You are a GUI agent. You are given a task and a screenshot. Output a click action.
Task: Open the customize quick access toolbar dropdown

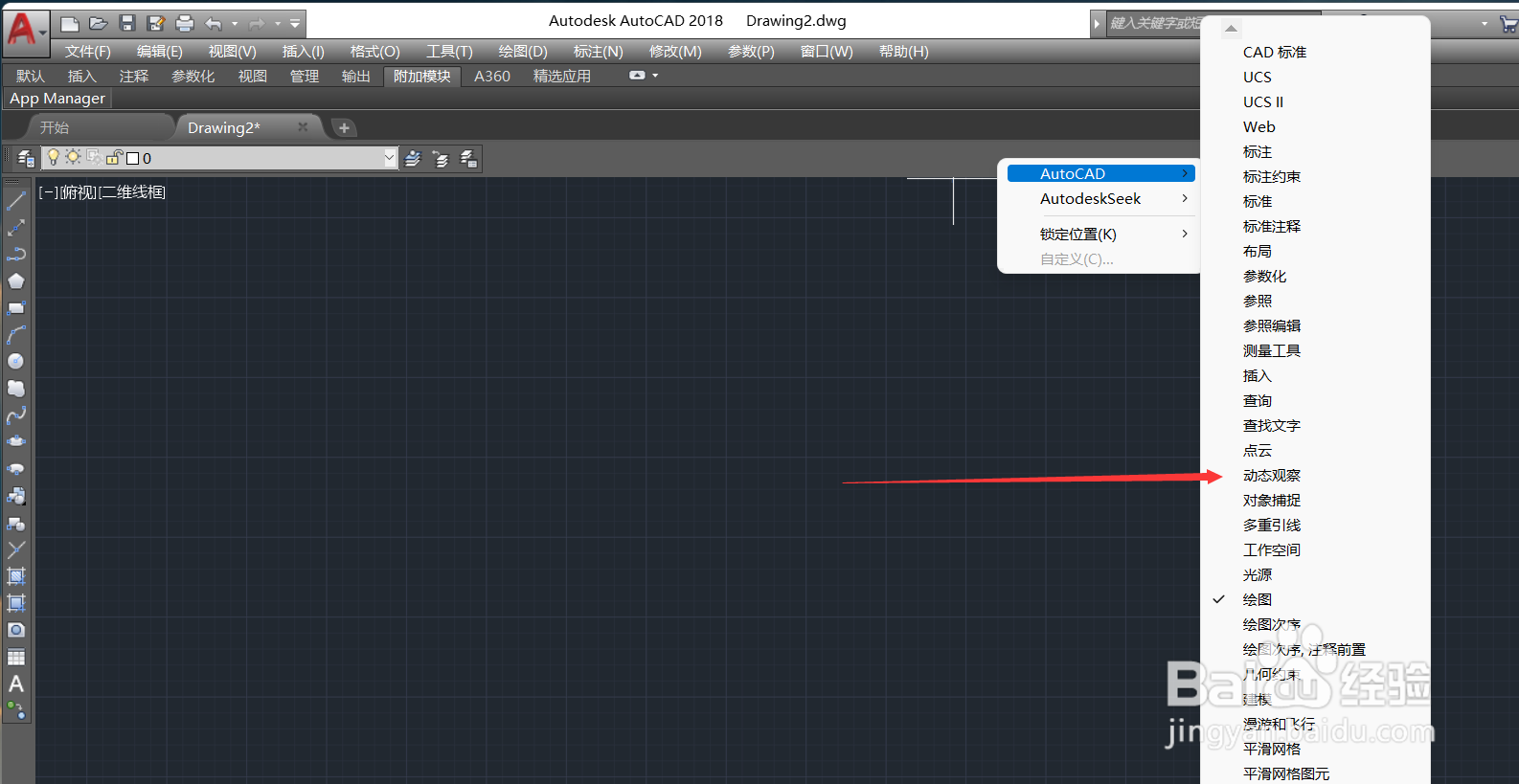(x=295, y=23)
